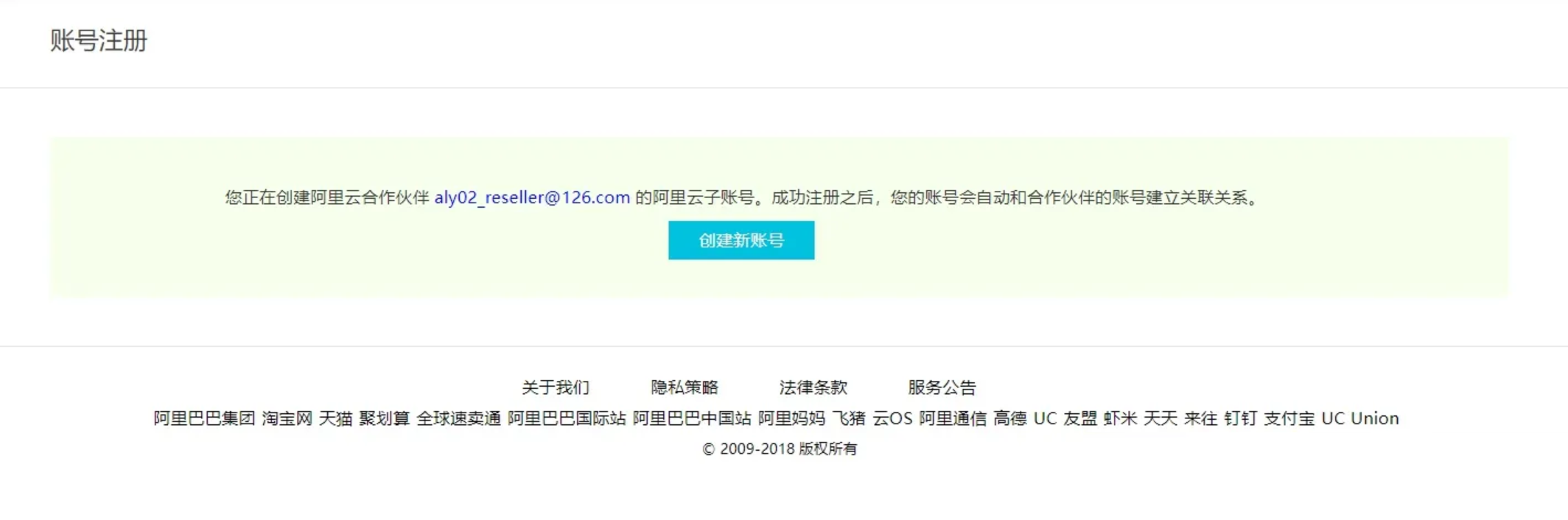Open the 阿里巴巴中国站 link

(x=692, y=418)
